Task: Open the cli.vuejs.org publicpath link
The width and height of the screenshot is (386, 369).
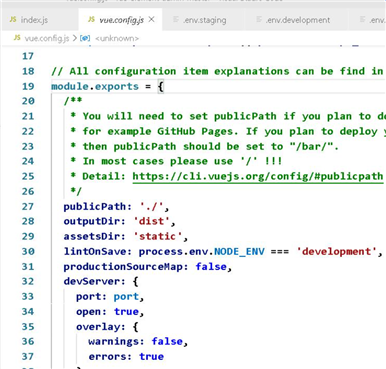Action: 257,176
